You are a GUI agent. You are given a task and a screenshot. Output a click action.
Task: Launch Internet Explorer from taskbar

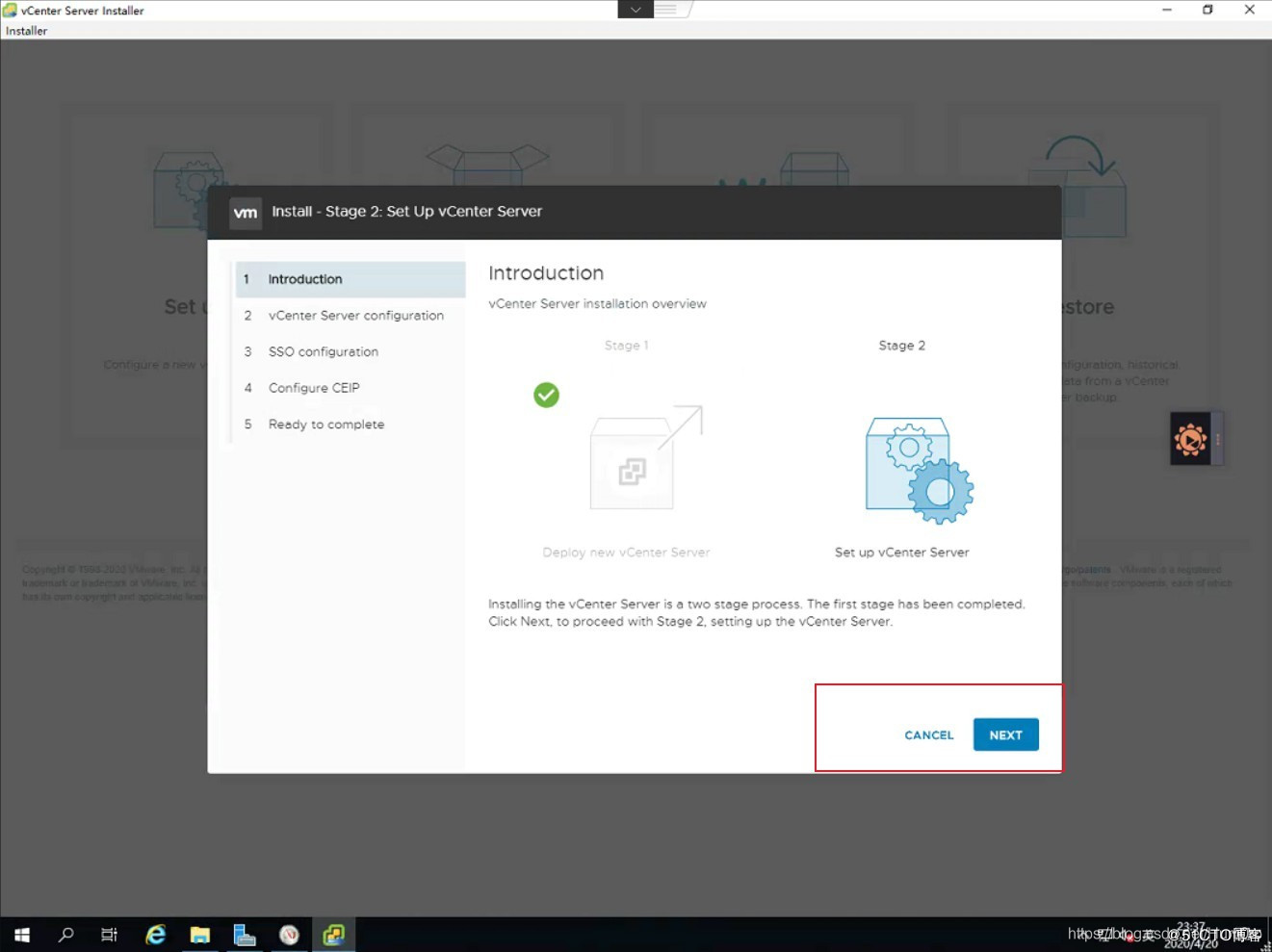[x=155, y=935]
